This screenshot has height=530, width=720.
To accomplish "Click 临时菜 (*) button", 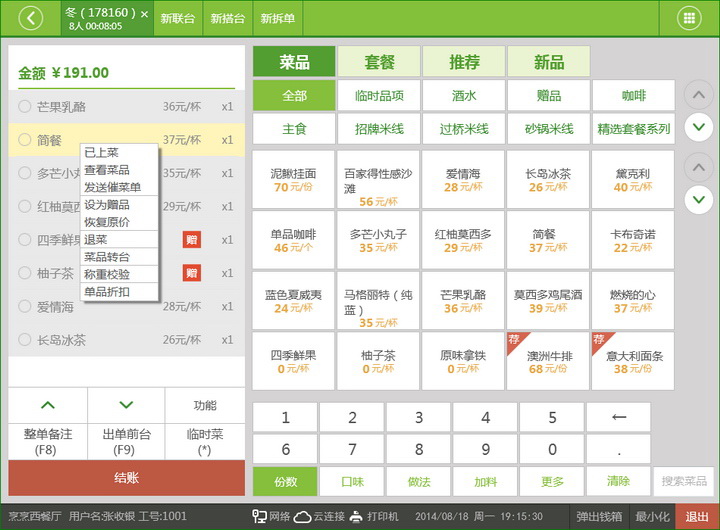I will [205, 442].
